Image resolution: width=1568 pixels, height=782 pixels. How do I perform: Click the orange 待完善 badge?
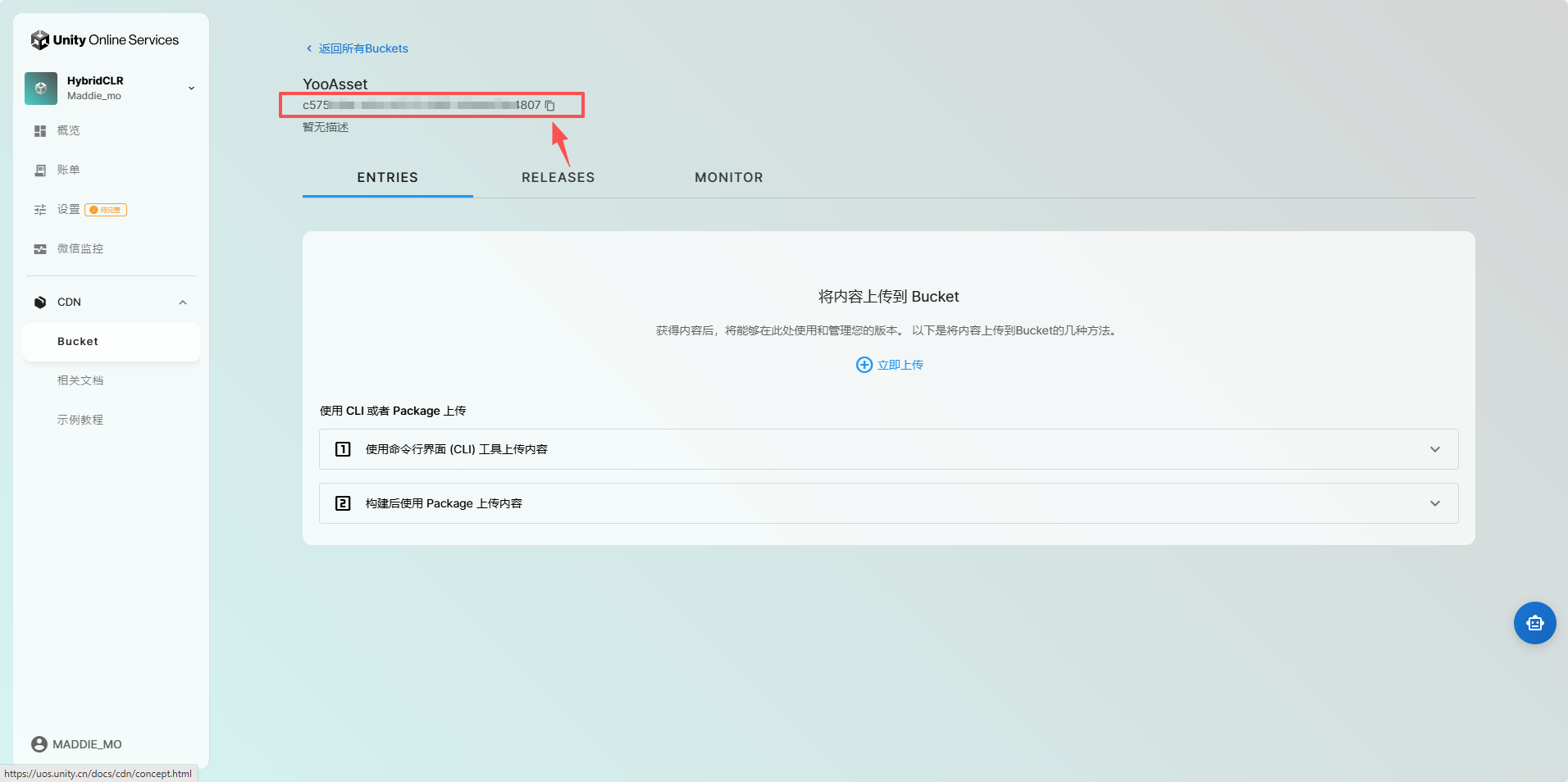pos(106,210)
